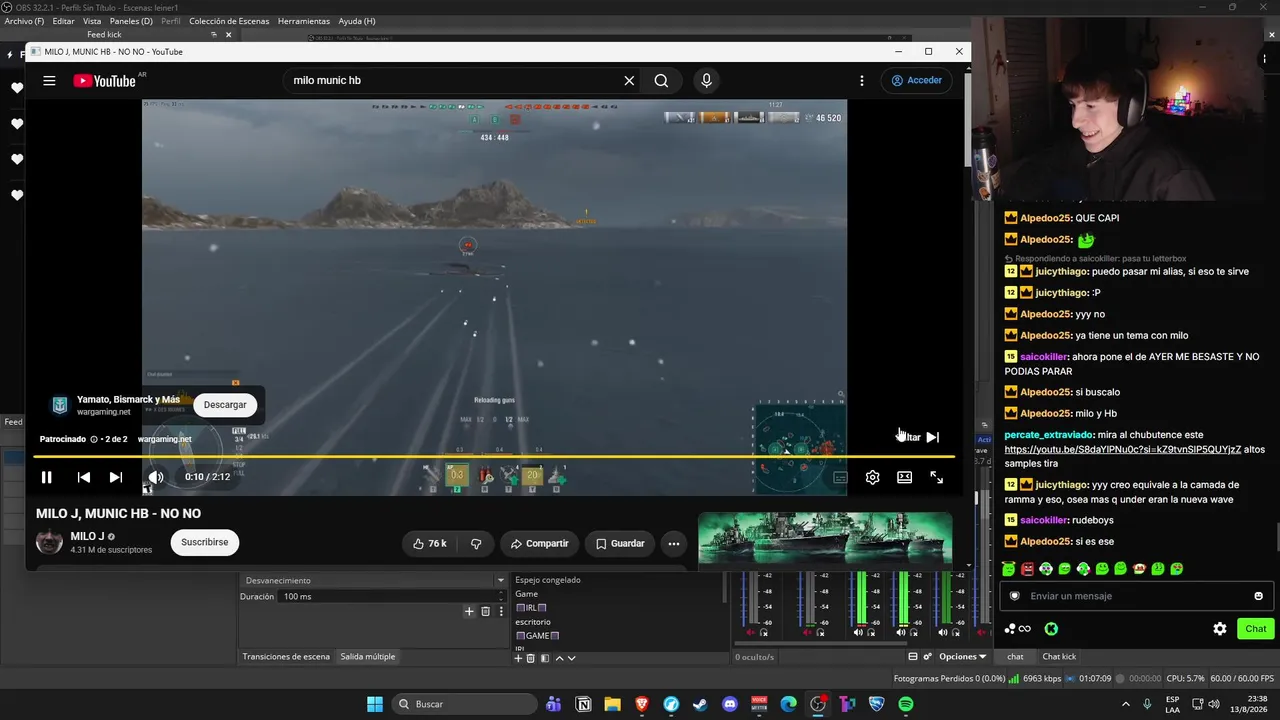The image size is (1280, 720).
Task: Open the Colección de Escenas menu
Action: (230, 21)
